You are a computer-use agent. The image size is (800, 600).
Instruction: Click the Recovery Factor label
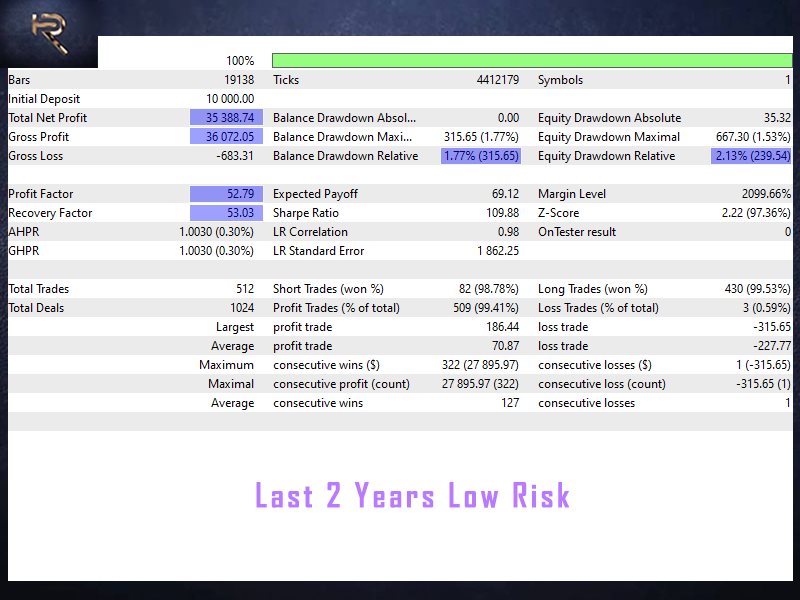[50, 212]
